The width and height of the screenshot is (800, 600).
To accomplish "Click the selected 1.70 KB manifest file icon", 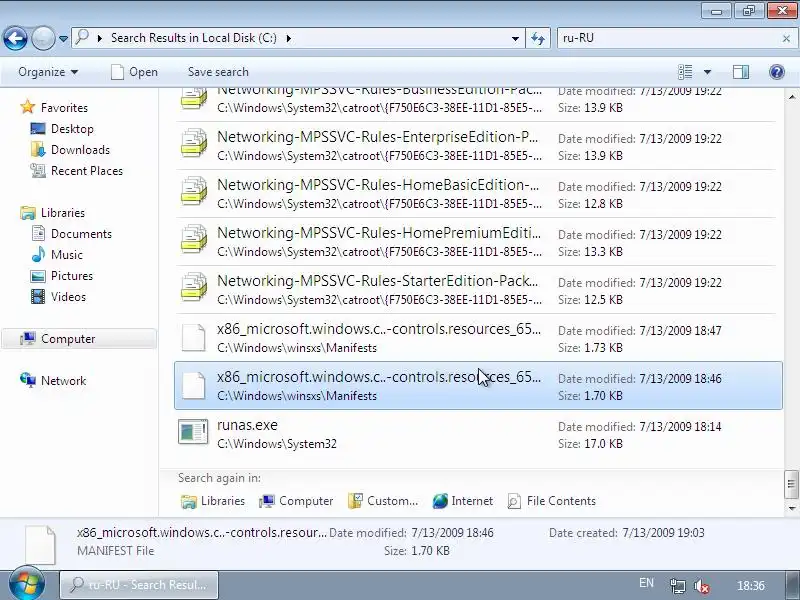I will tap(194, 385).
